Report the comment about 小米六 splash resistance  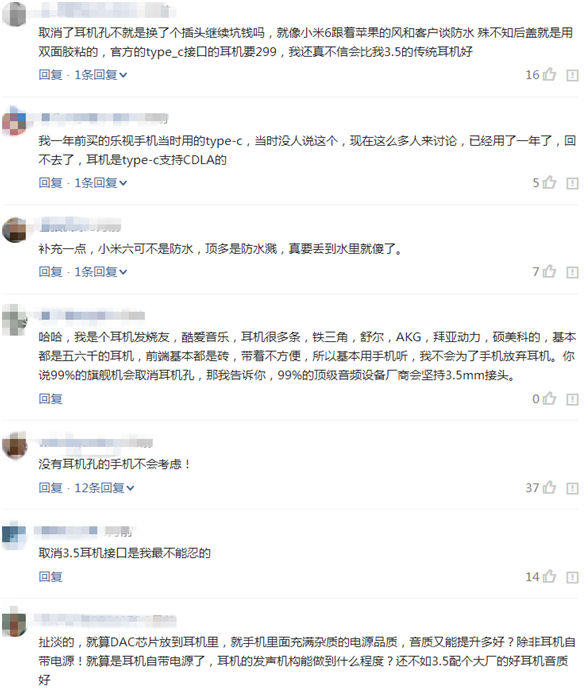(x=572, y=272)
